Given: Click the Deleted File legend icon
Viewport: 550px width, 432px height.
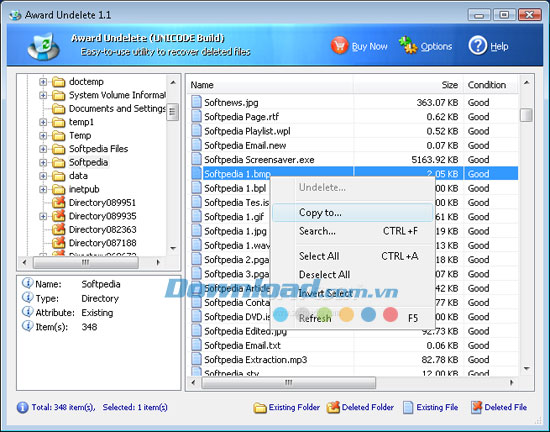Looking at the screenshot, I should (476, 407).
